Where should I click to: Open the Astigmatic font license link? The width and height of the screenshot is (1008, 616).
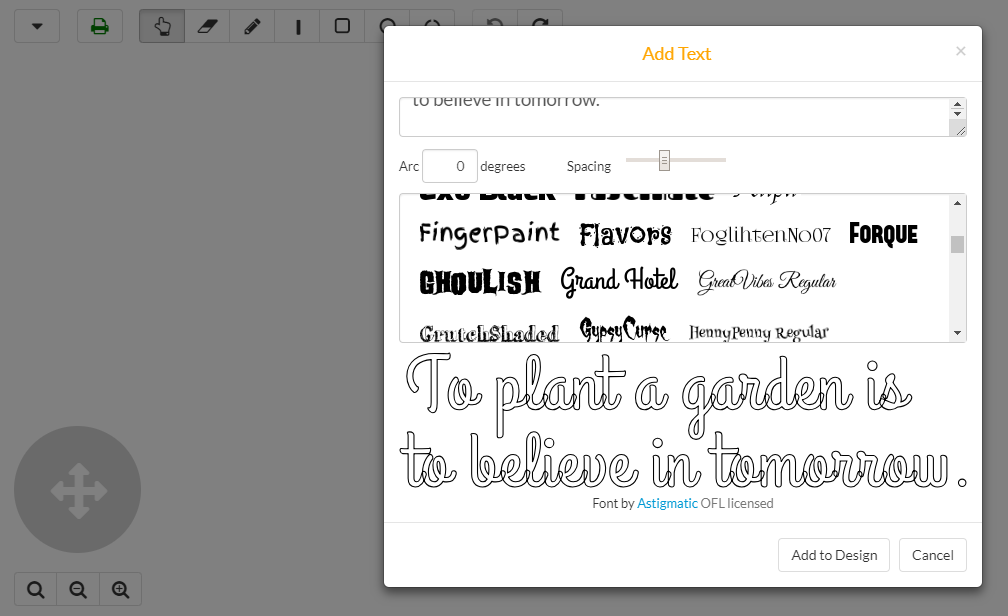coord(668,503)
